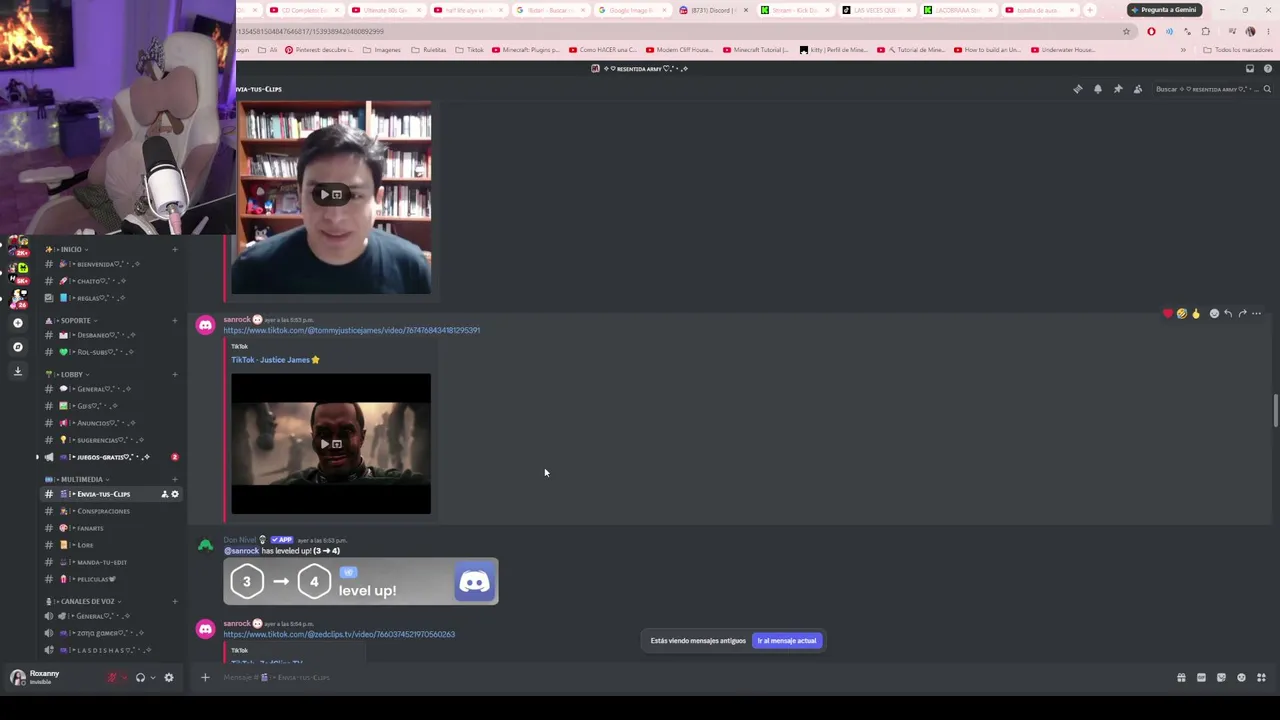React with the yellow hand emoji

click(x=1195, y=314)
